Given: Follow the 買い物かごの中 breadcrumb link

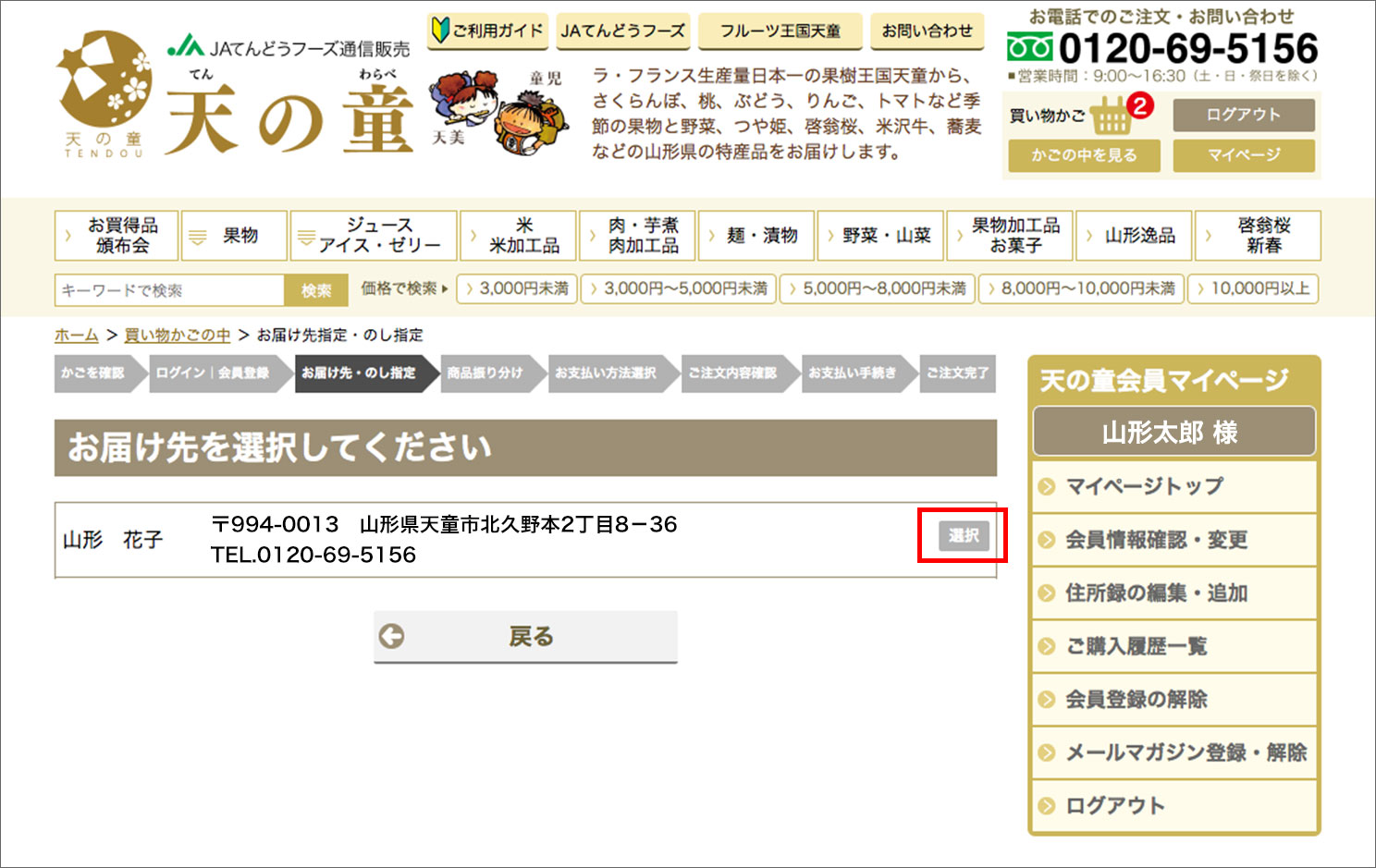Looking at the screenshot, I should click(x=178, y=336).
